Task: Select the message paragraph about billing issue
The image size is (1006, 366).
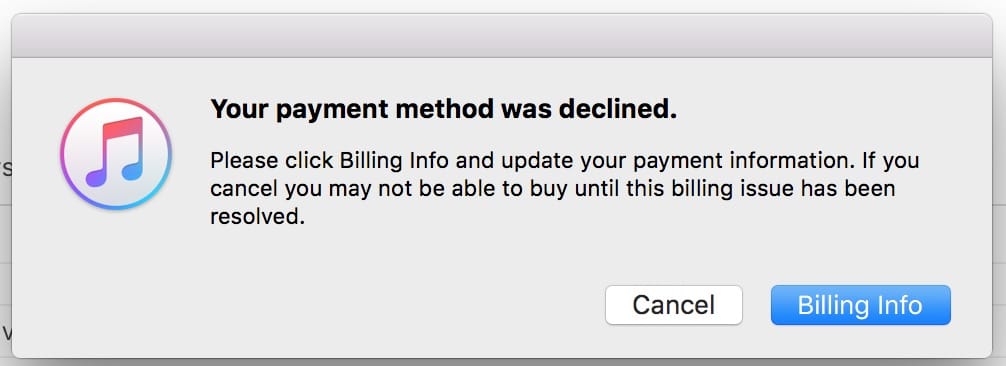Action: [x=565, y=188]
